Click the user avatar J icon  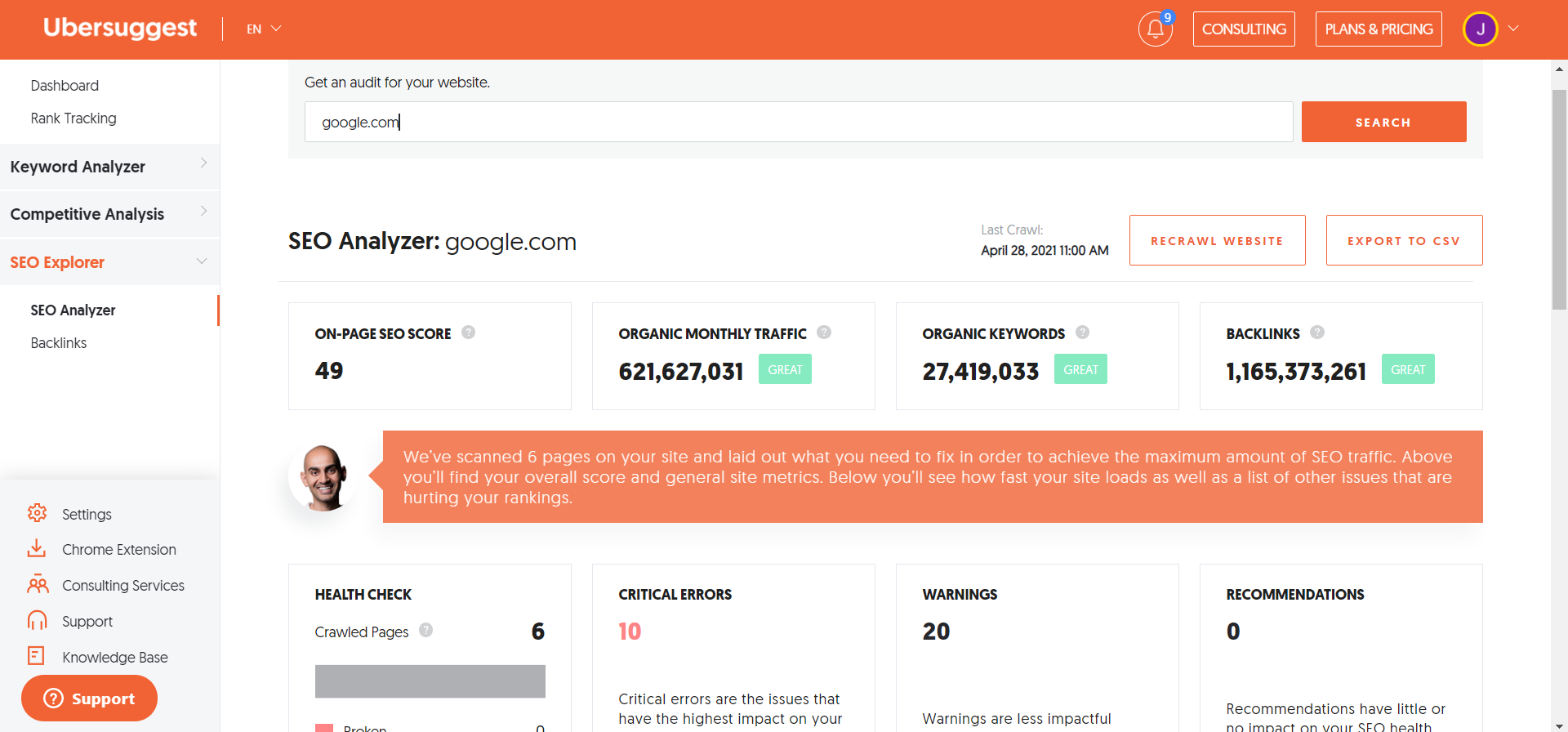(1480, 29)
